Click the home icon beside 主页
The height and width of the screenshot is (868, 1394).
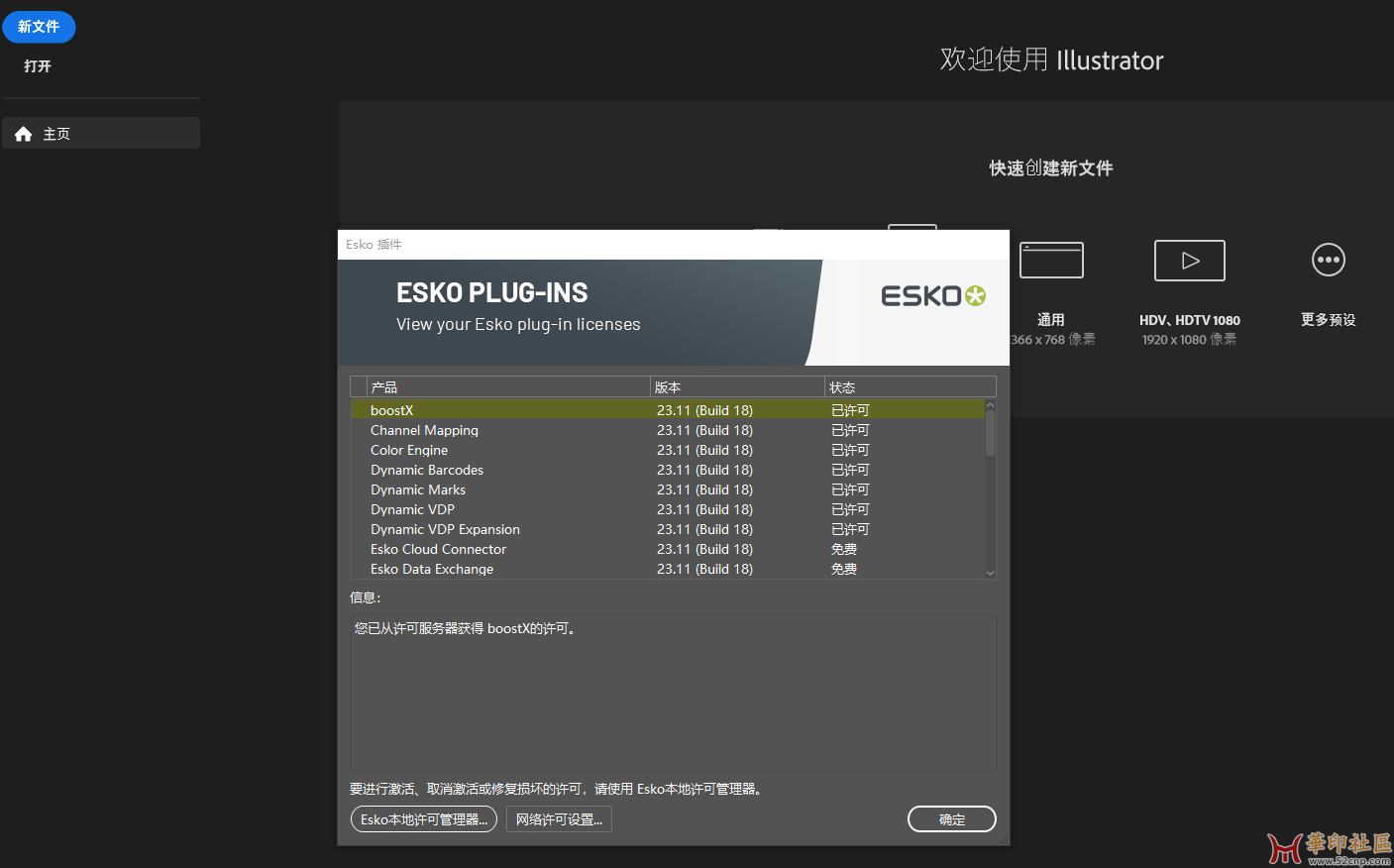[x=23, y=134]
